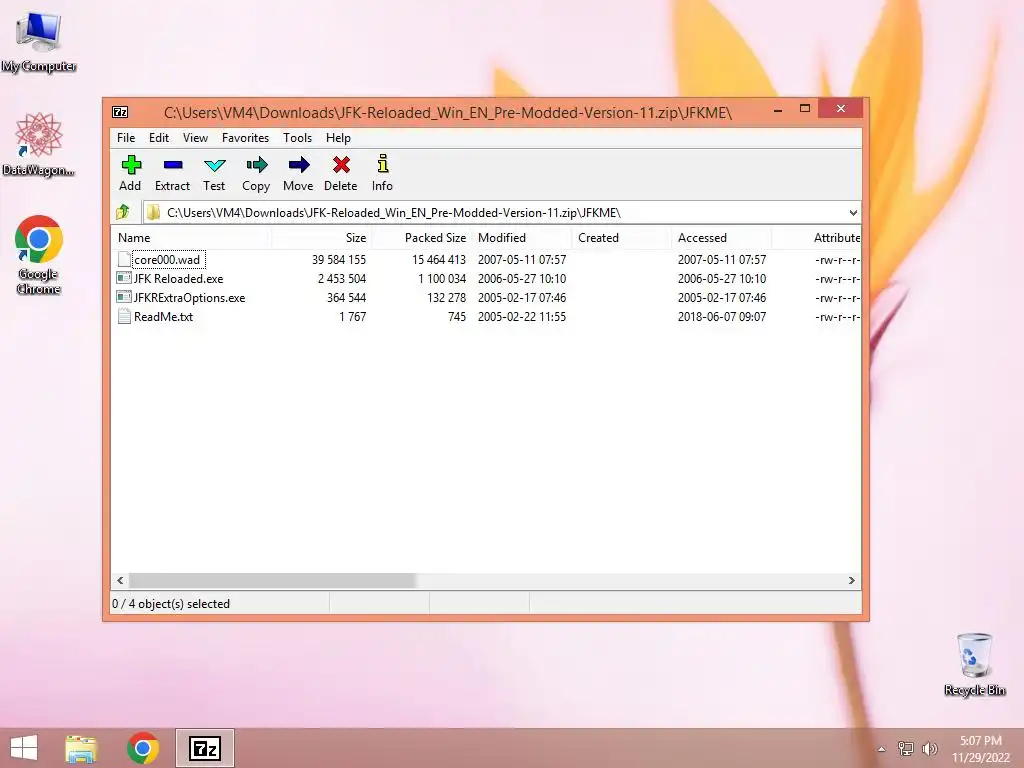The height and width of the screenshot is (768, 1024).
Task: Select the core000.wad file name
Action: click(x=167, y=259)
